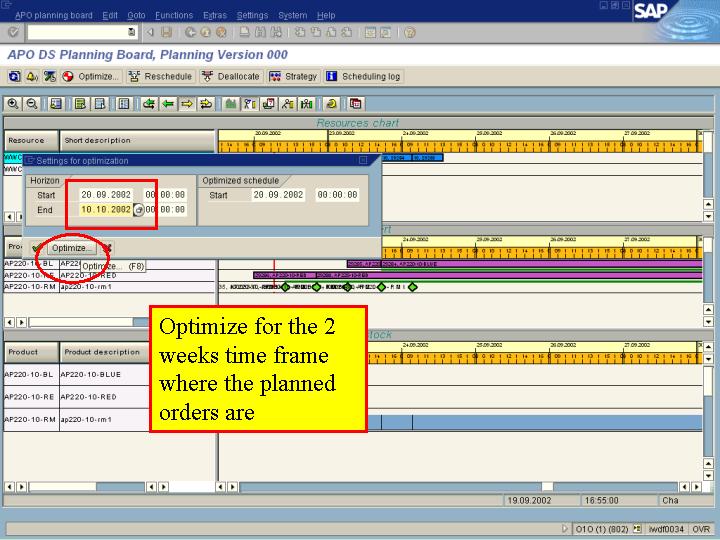
Task: Click the Optimized schedule Start time field
Action: tap(338, 195)
